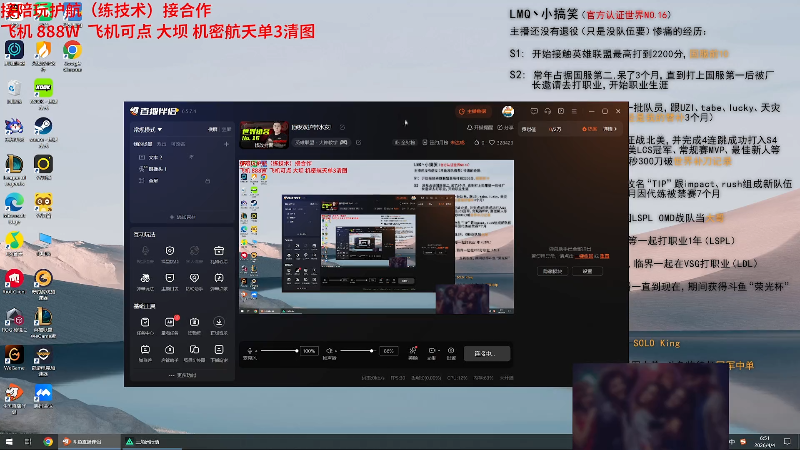The image size is (800, 450).
Task: Open the Windows Start menu
Action: (9, 441)
